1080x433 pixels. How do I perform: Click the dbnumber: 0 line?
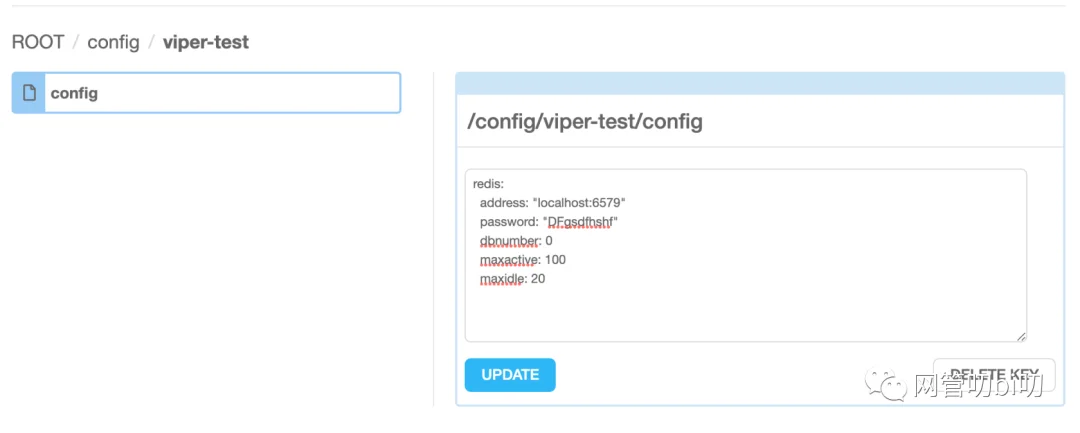(516, 241)
